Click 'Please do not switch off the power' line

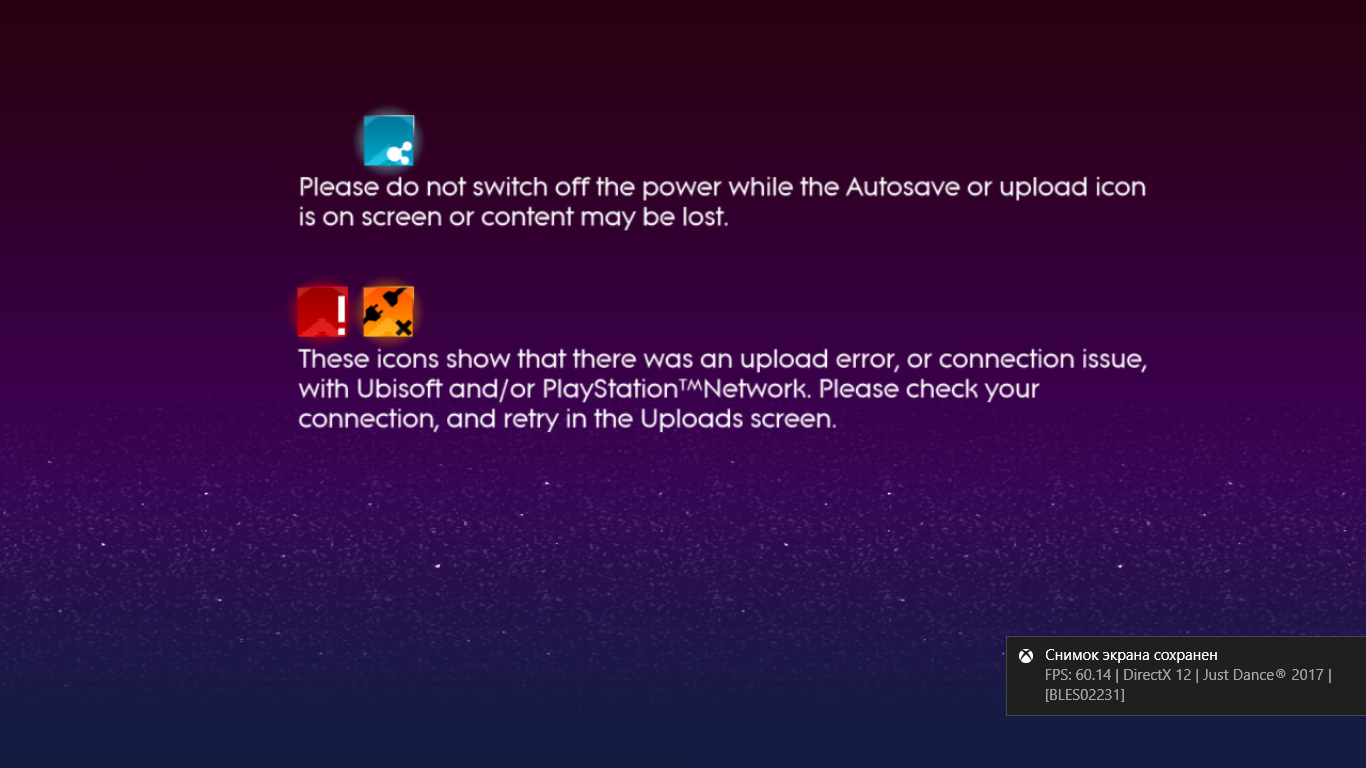click(x=510, y=188)
